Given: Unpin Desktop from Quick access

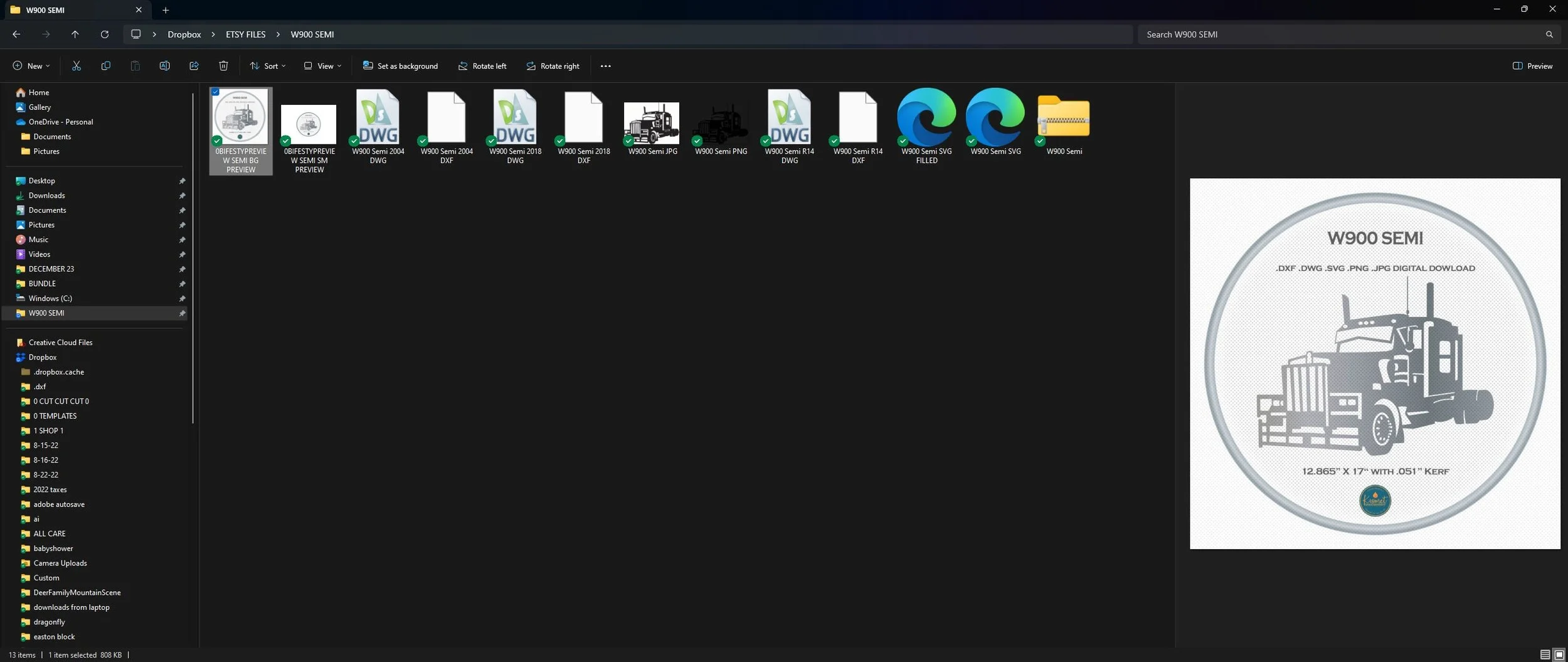Looking at the screenshot, I should pyautogui.click(x=182, y=181).
